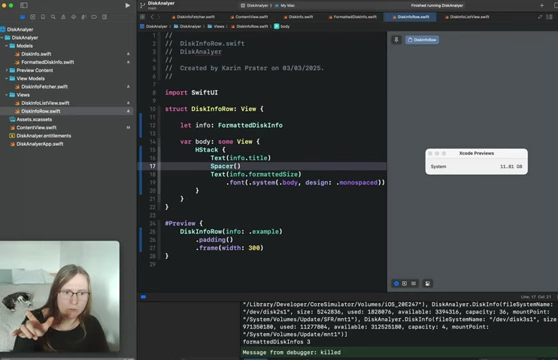Click "Message from debugger: killed" line
558x360 pixels.
[x=291, y=352]
